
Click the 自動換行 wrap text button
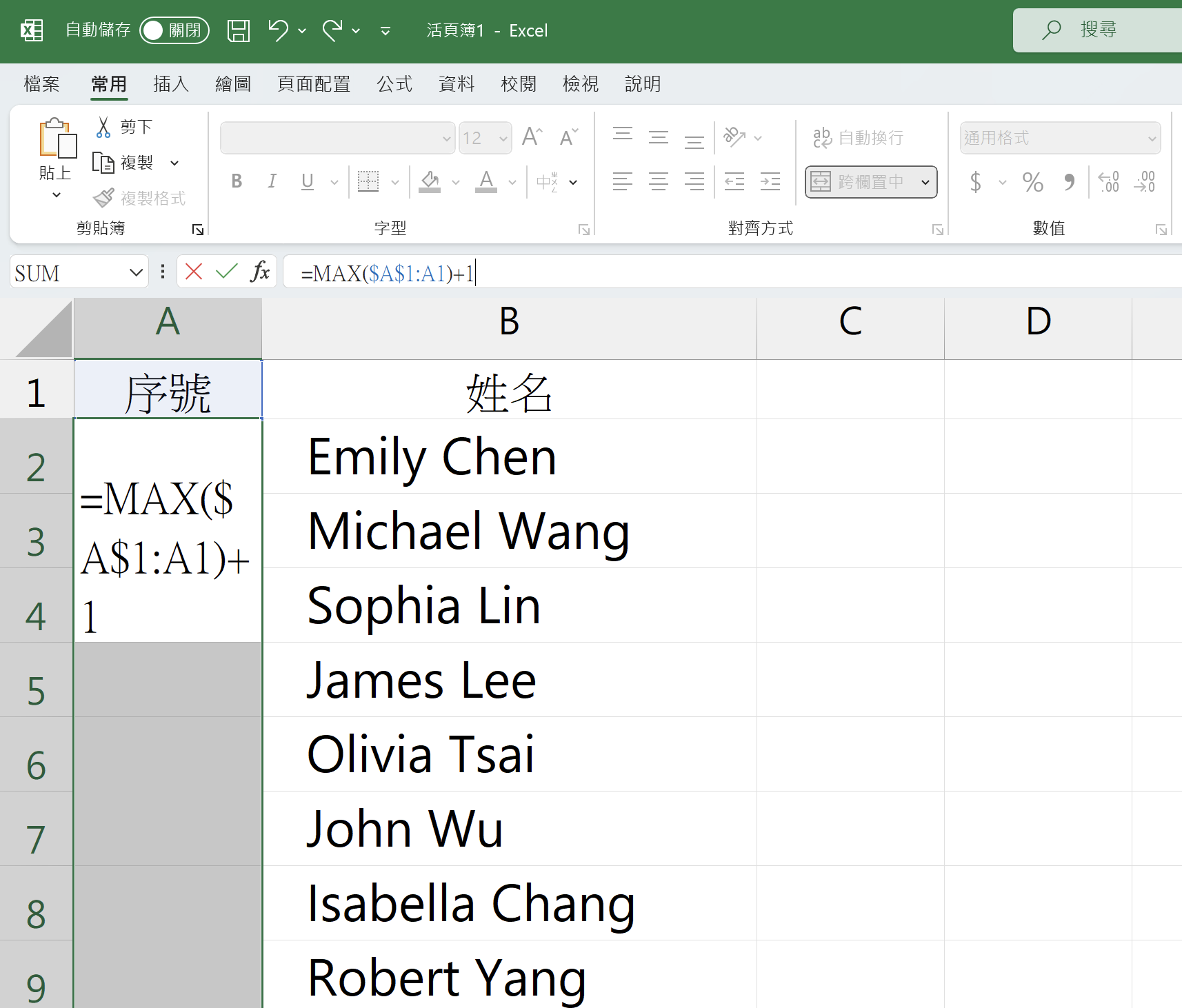click(x=858, y=138)
